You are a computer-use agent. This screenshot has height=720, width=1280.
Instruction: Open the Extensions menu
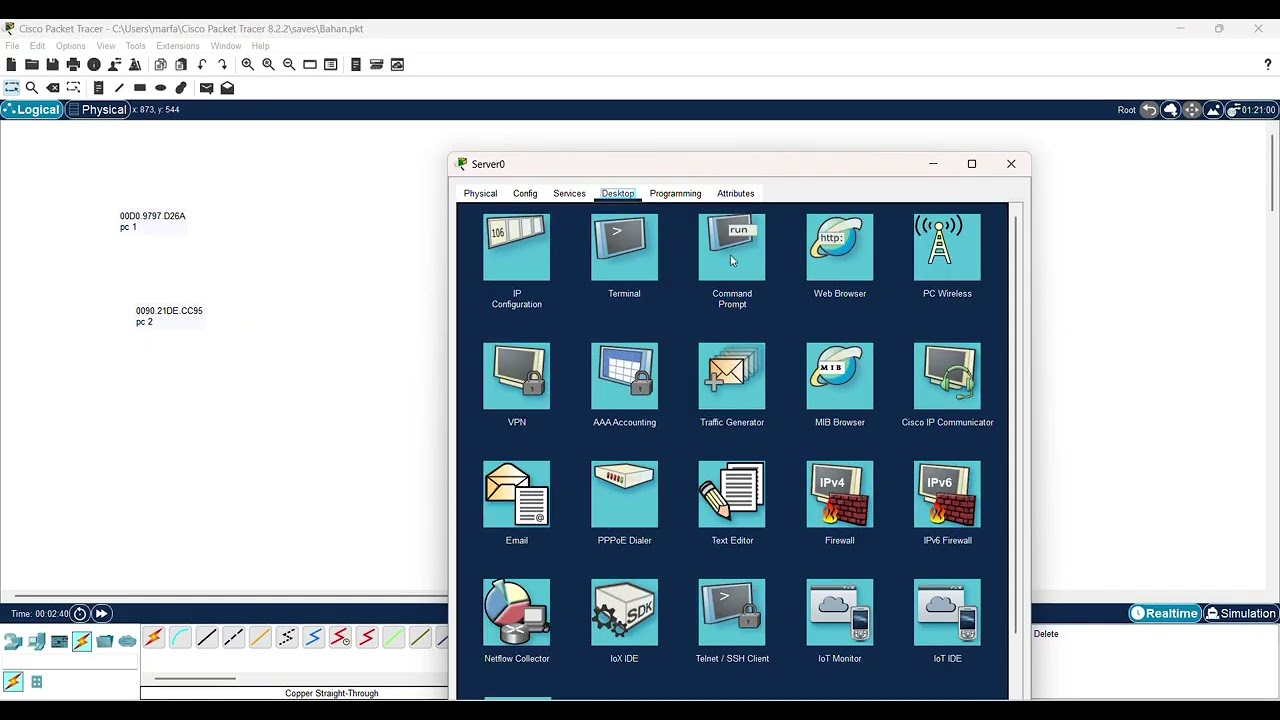pyautogui.click(x=178, y=46)
